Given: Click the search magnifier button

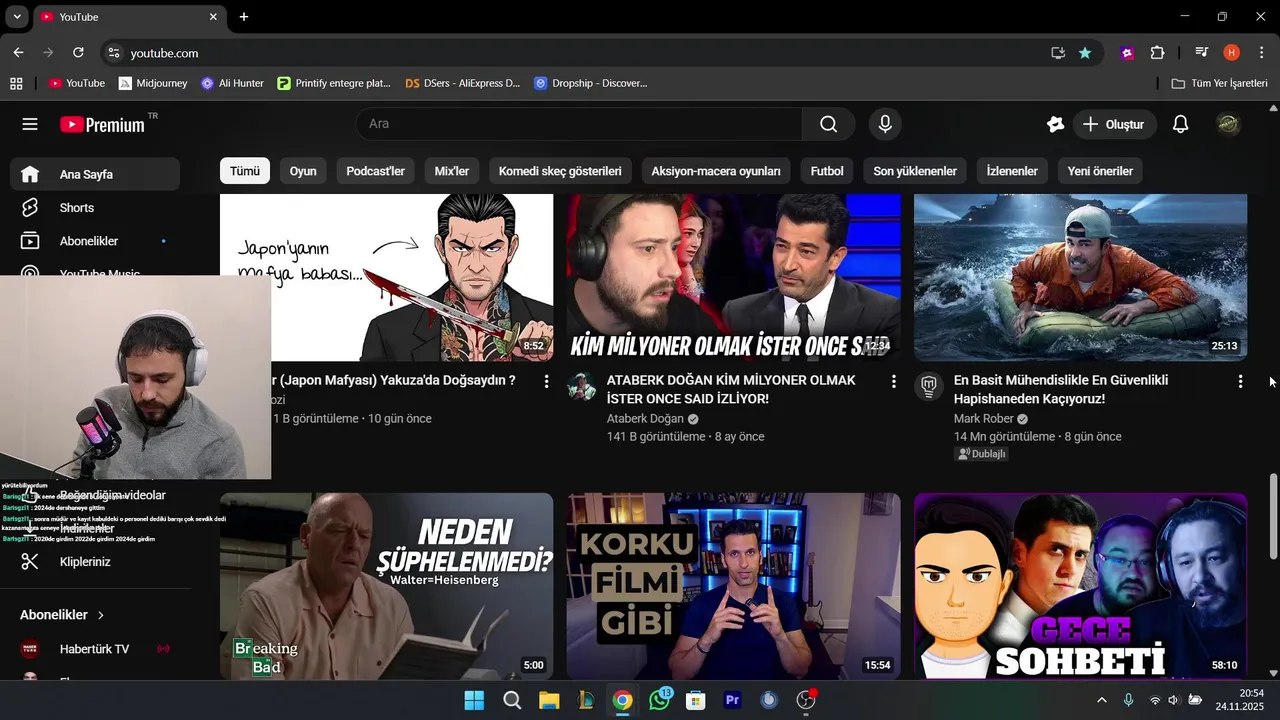Looking at the screenshot, I should (x=828, y=124).
